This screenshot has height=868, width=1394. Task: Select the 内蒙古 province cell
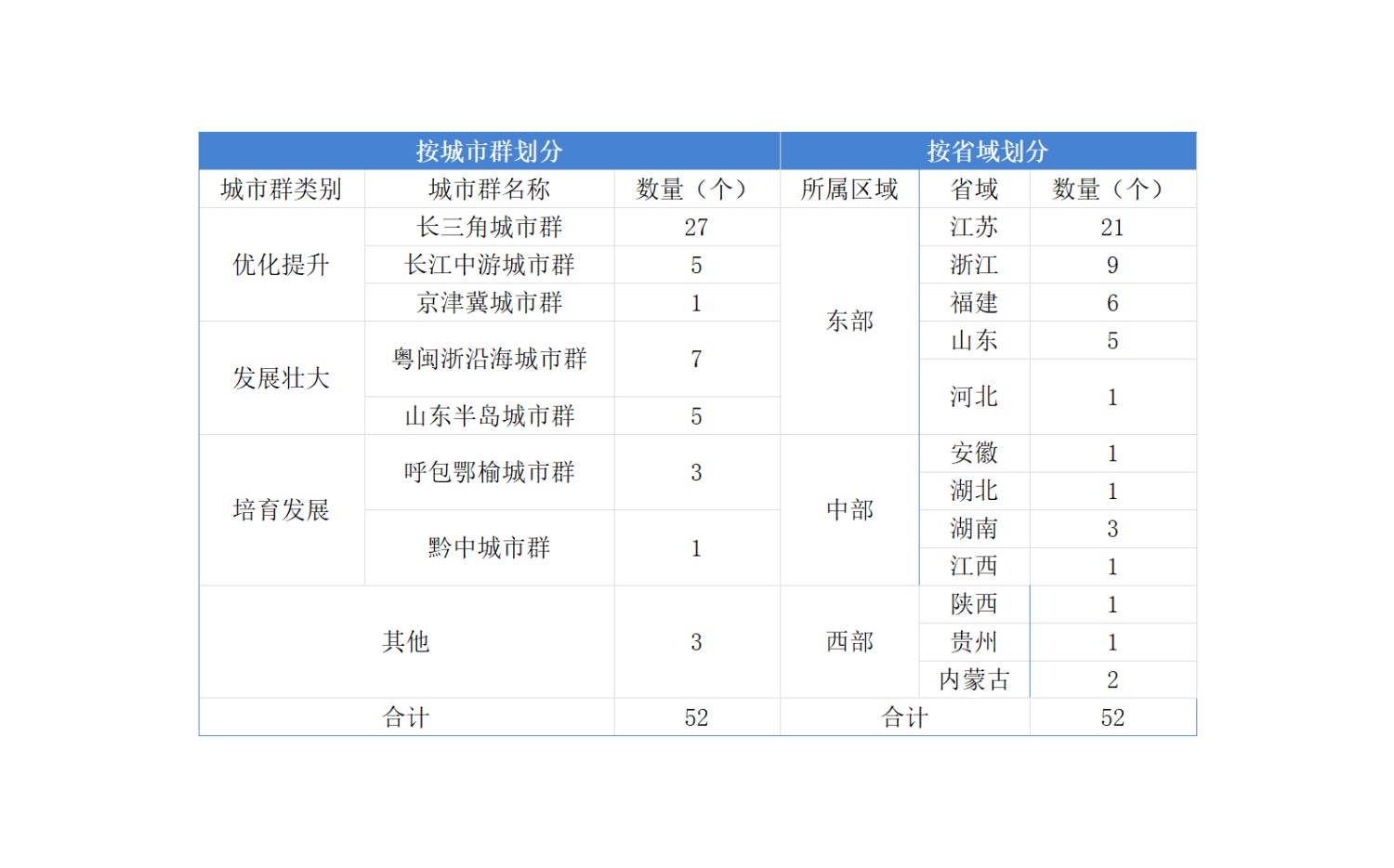click(974, 679)
